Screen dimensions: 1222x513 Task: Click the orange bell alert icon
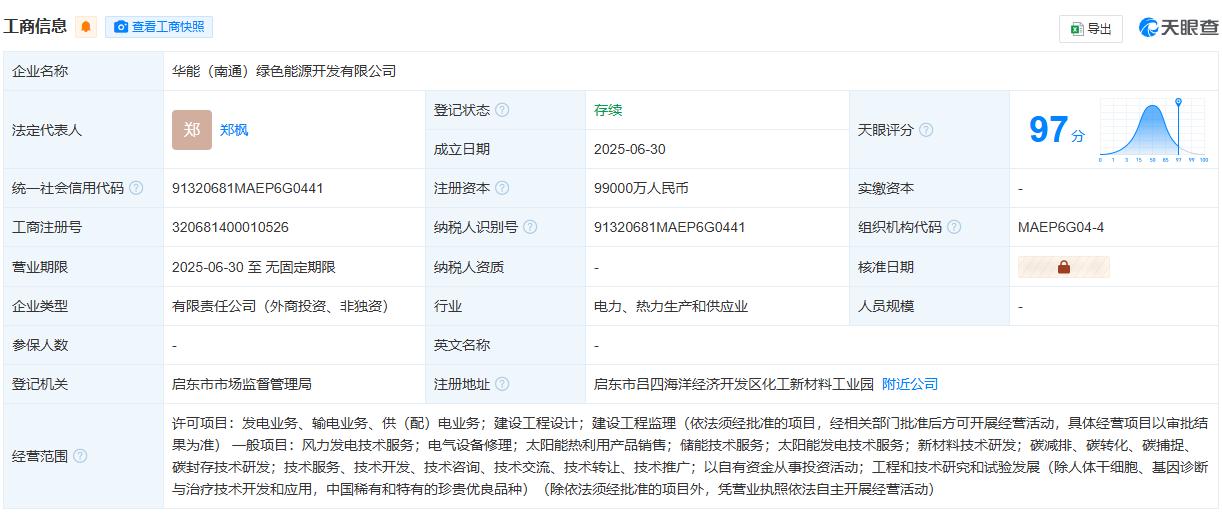tap(86, 27)
